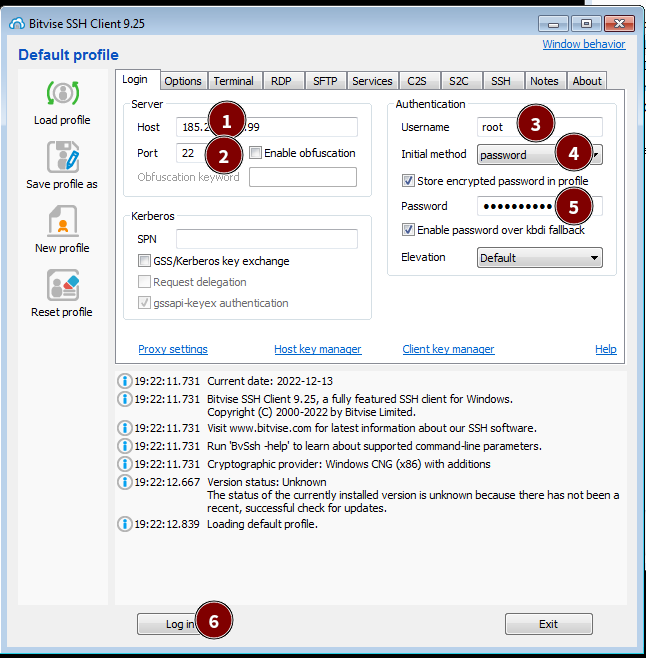Click the SPN input field
This screenshot has height=658, width=646.
(x=267, y=239)
